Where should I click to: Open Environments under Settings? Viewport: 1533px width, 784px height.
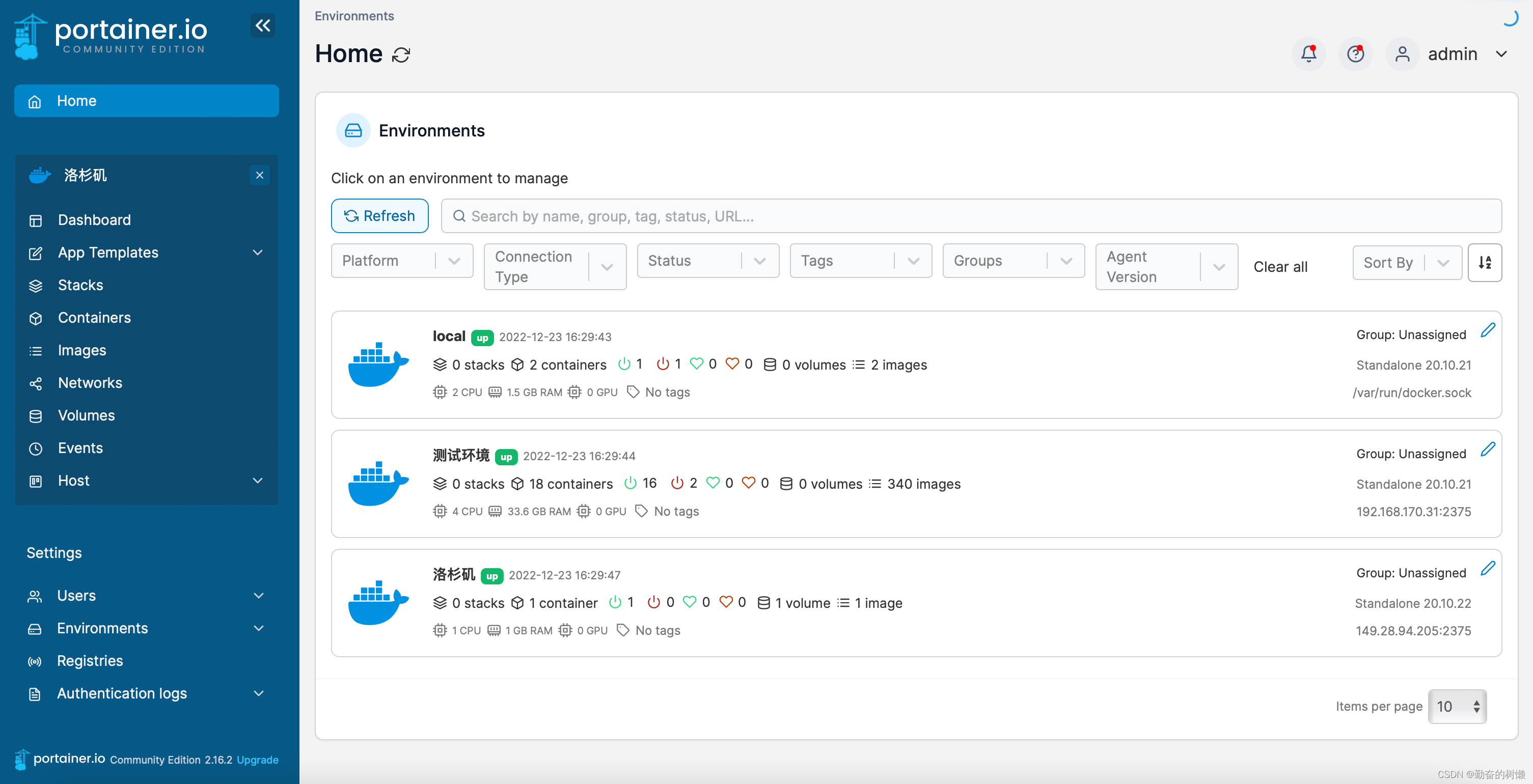(x=102, y=628)
